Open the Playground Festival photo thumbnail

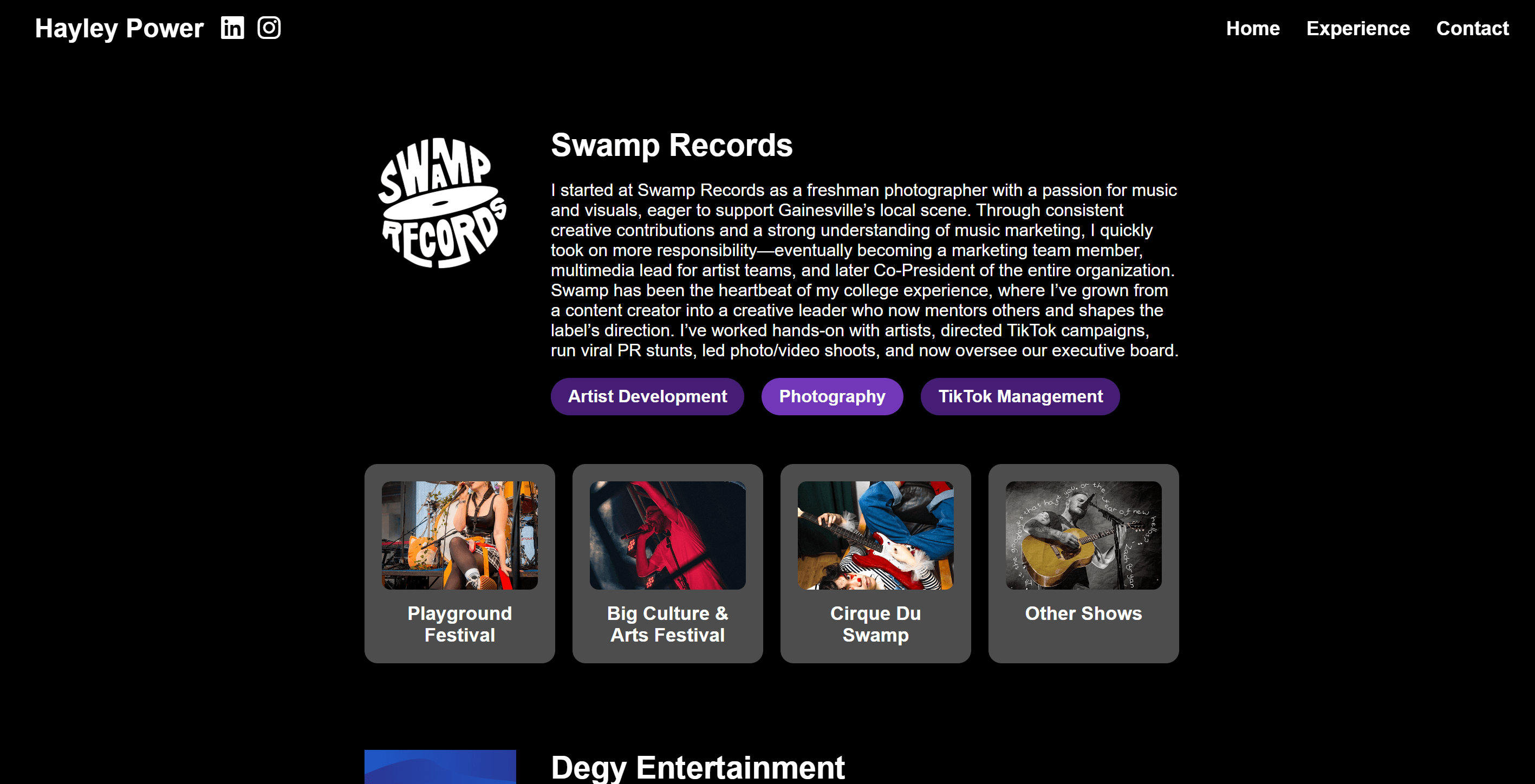459,535
